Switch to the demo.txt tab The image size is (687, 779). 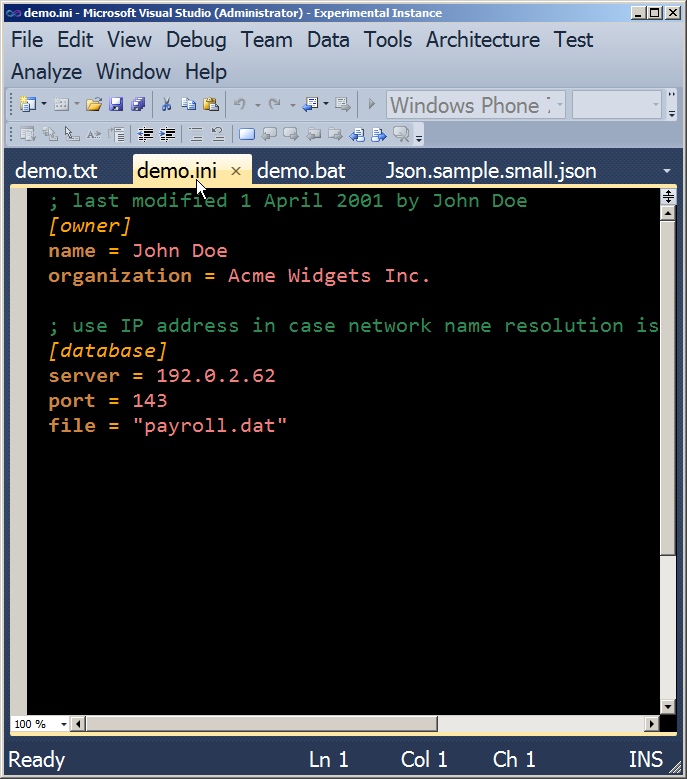pos(56,171)
